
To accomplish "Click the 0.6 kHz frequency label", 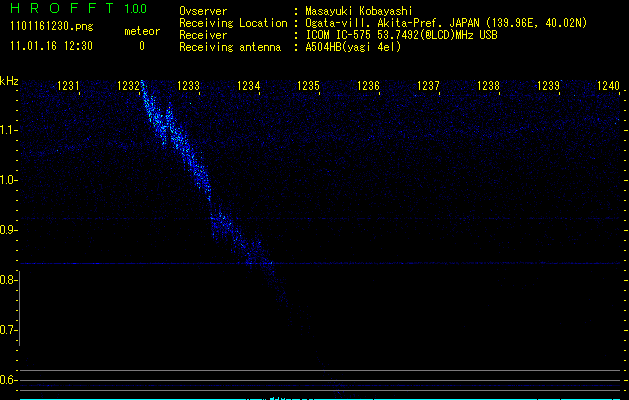I will click(x=8, y=380).
